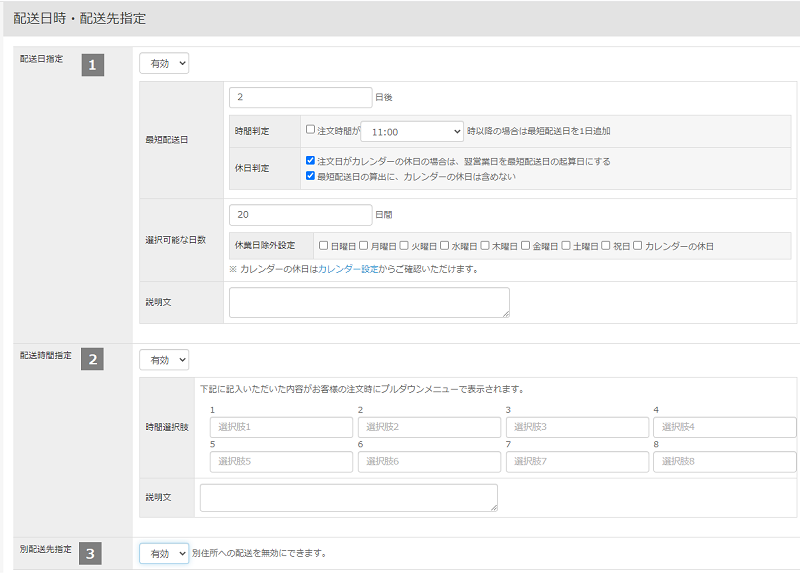Check the 日曜日 checkbox
800x574 pixels.
tap(323, 246)
